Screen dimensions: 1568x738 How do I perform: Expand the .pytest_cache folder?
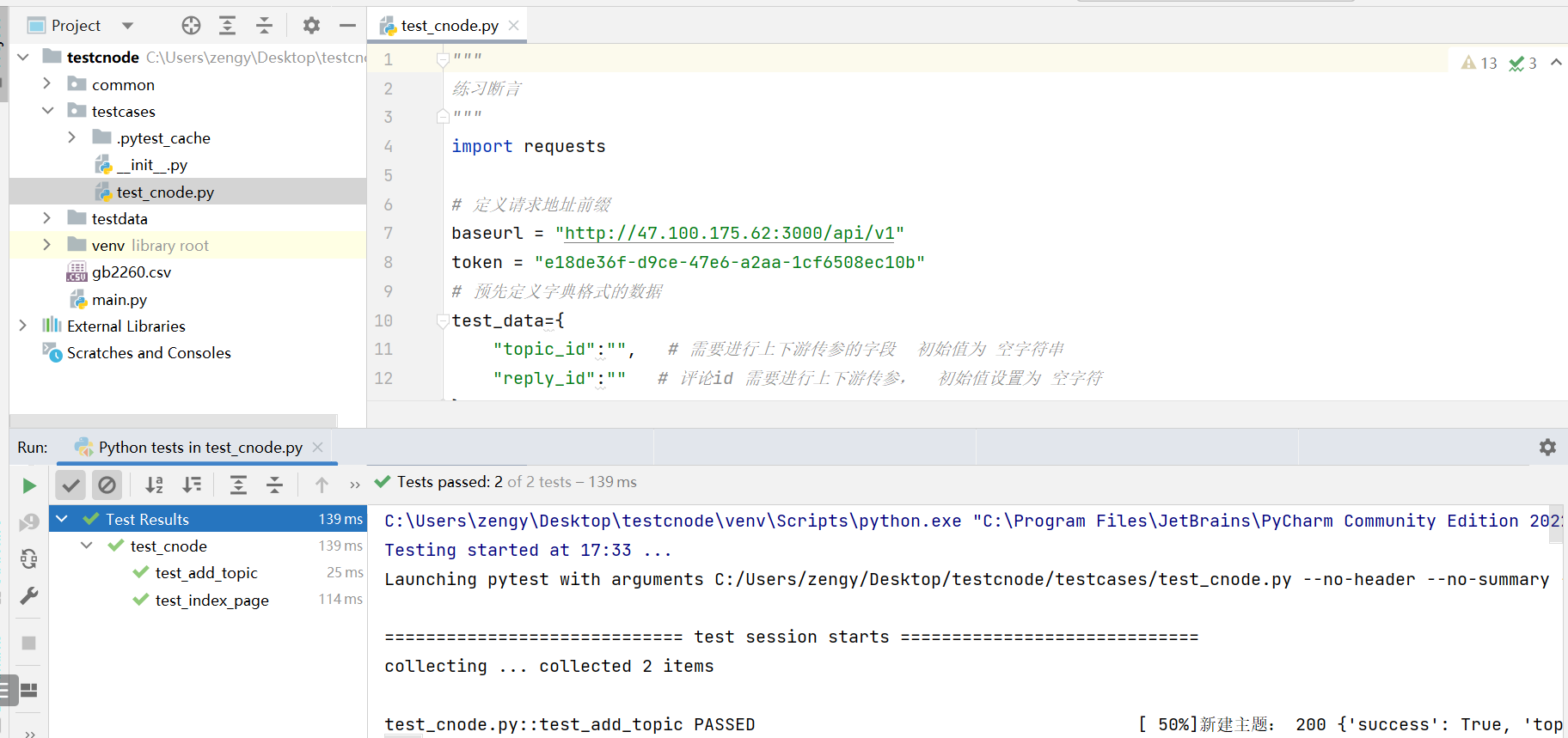coord(72,137)
